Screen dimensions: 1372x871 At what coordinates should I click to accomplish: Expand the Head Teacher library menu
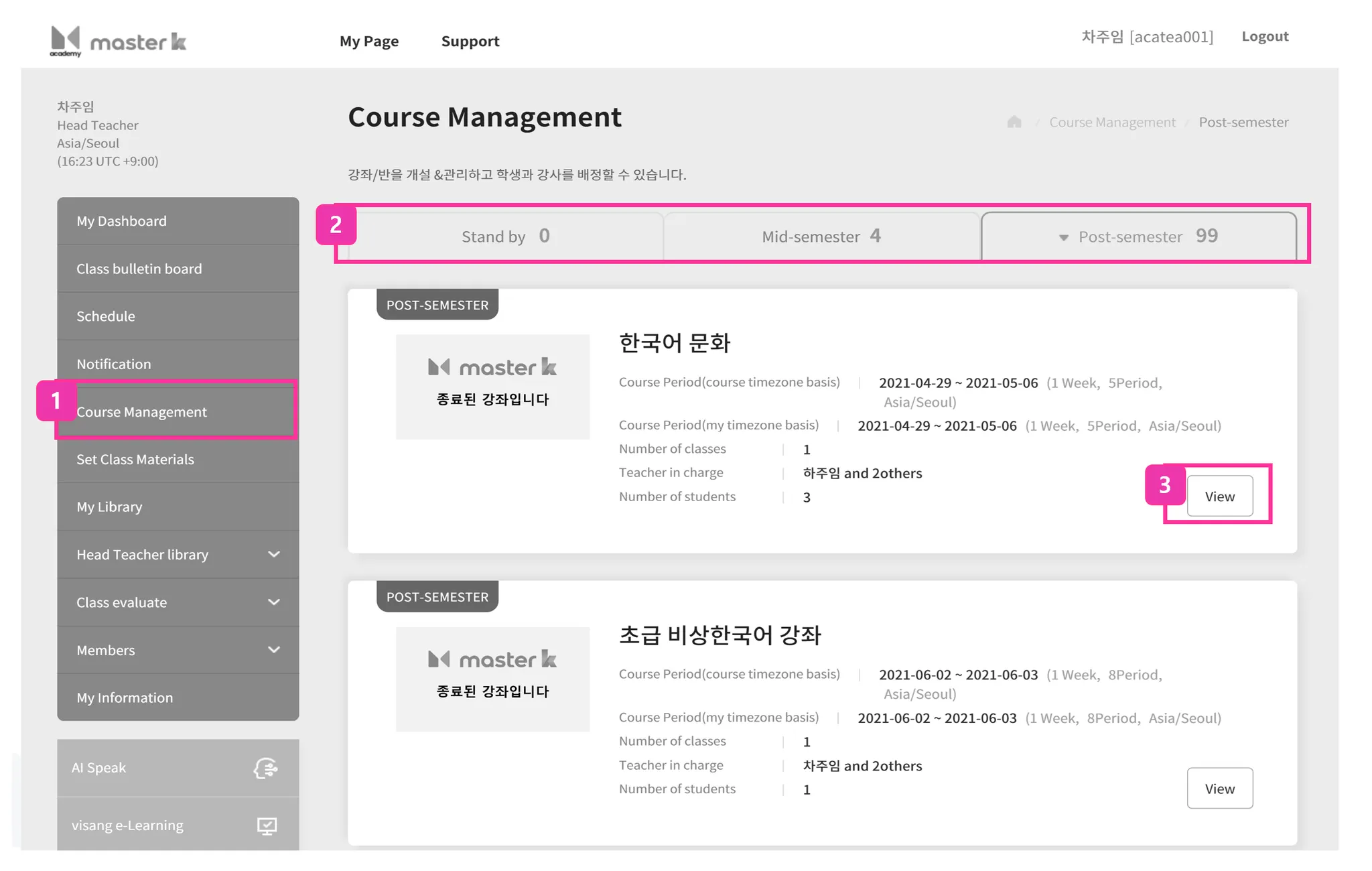273,555
